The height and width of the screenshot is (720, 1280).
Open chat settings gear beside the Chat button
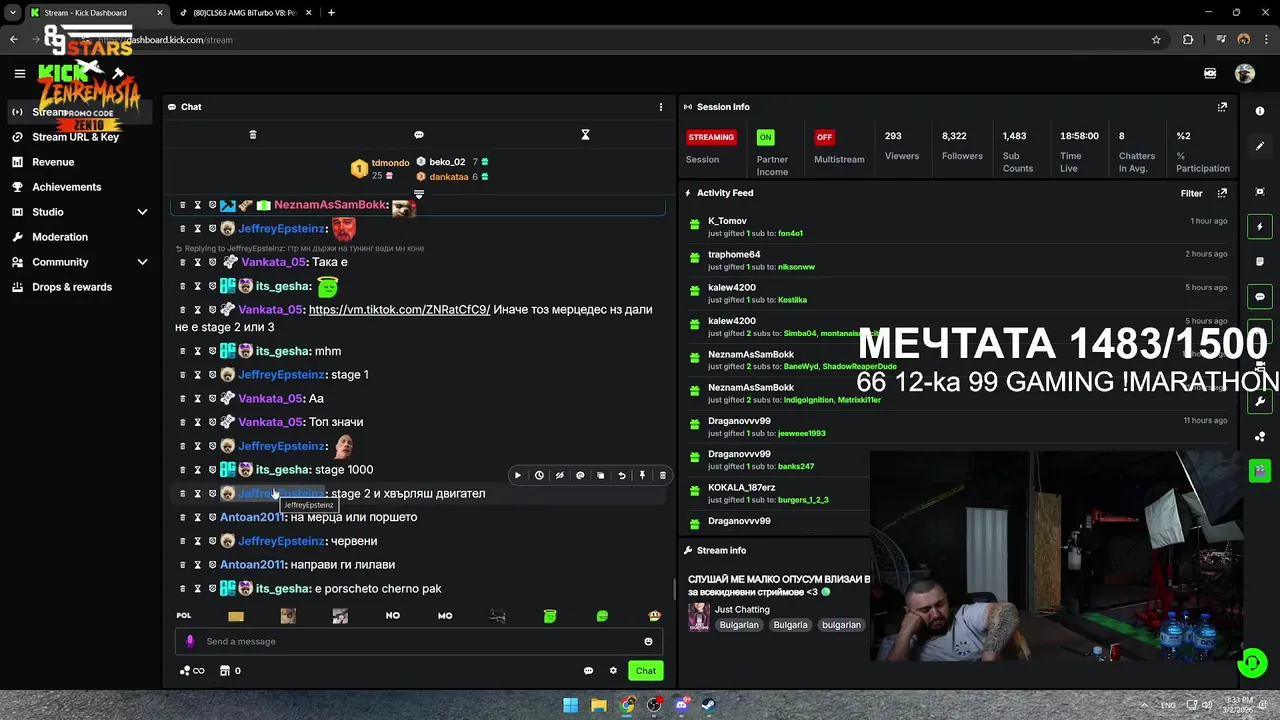[613, 671]
